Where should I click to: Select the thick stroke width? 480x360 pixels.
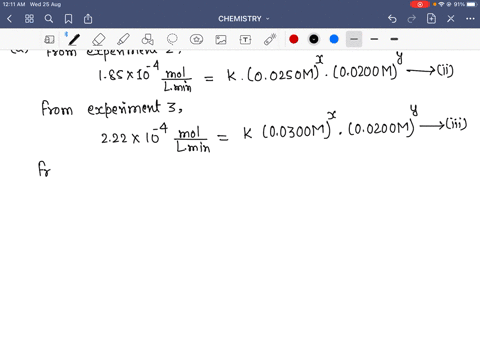pos(394,39)
